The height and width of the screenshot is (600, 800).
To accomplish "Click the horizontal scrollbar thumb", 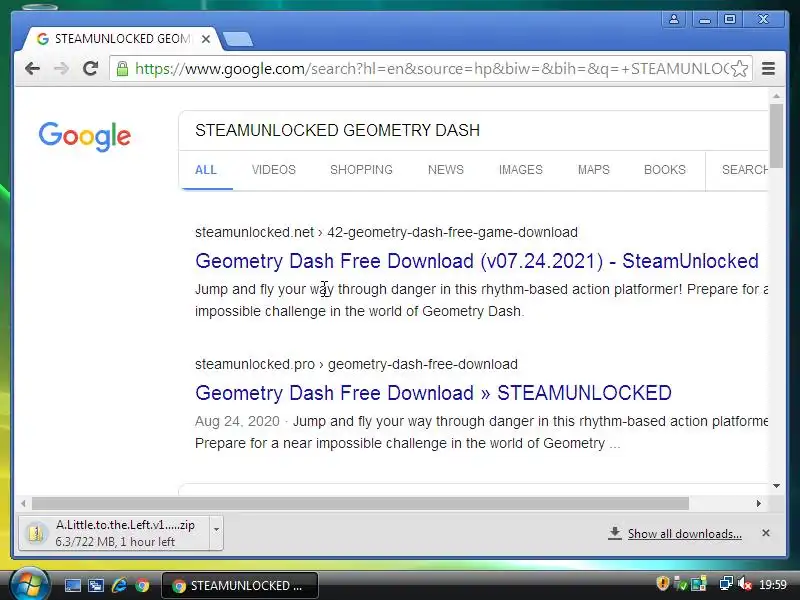I will point(360,504).
